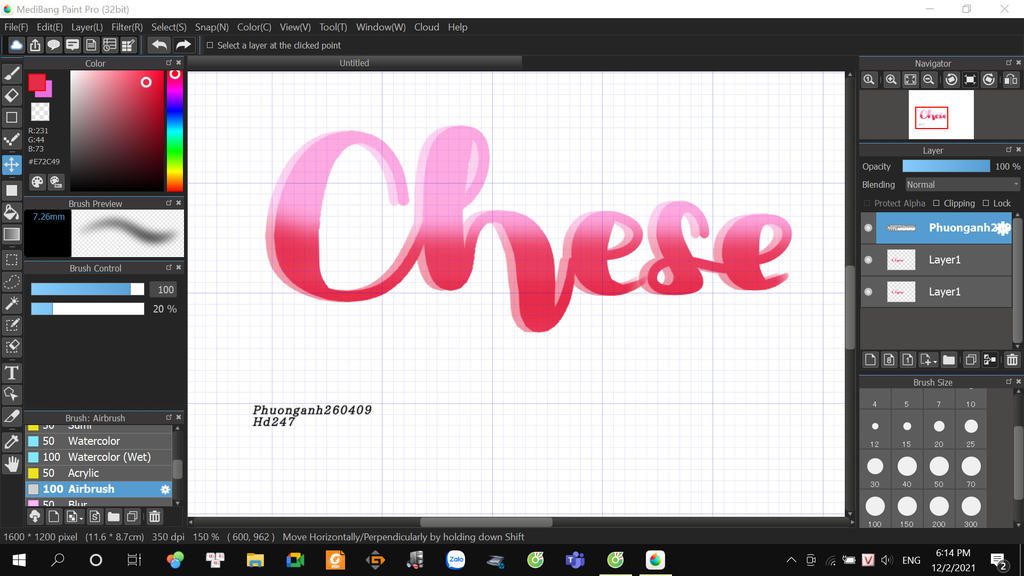
Task: Duplicate the layer in Layer panel
Action: coord(970,360)
